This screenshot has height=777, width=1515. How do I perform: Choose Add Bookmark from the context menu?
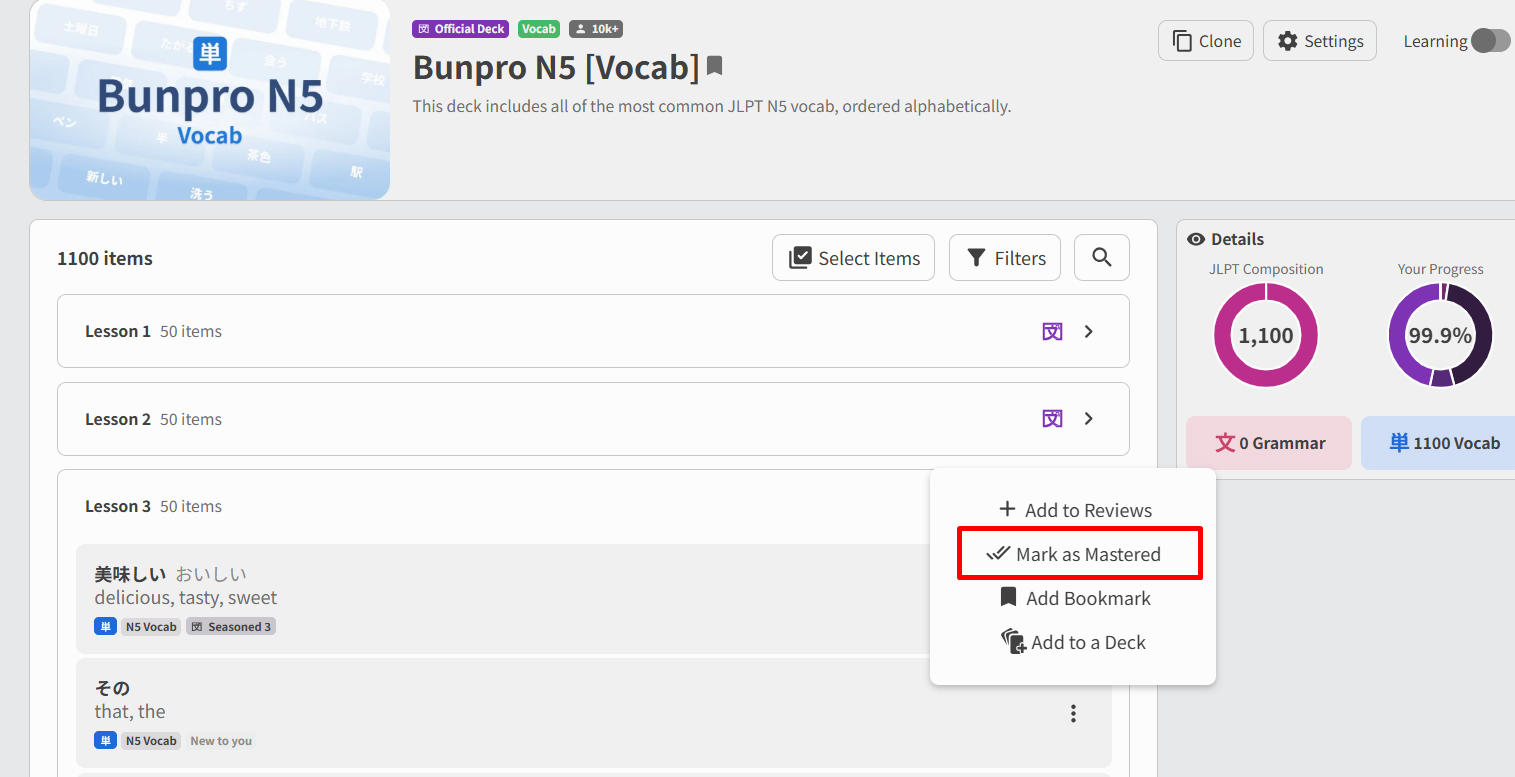point(1073,598)
